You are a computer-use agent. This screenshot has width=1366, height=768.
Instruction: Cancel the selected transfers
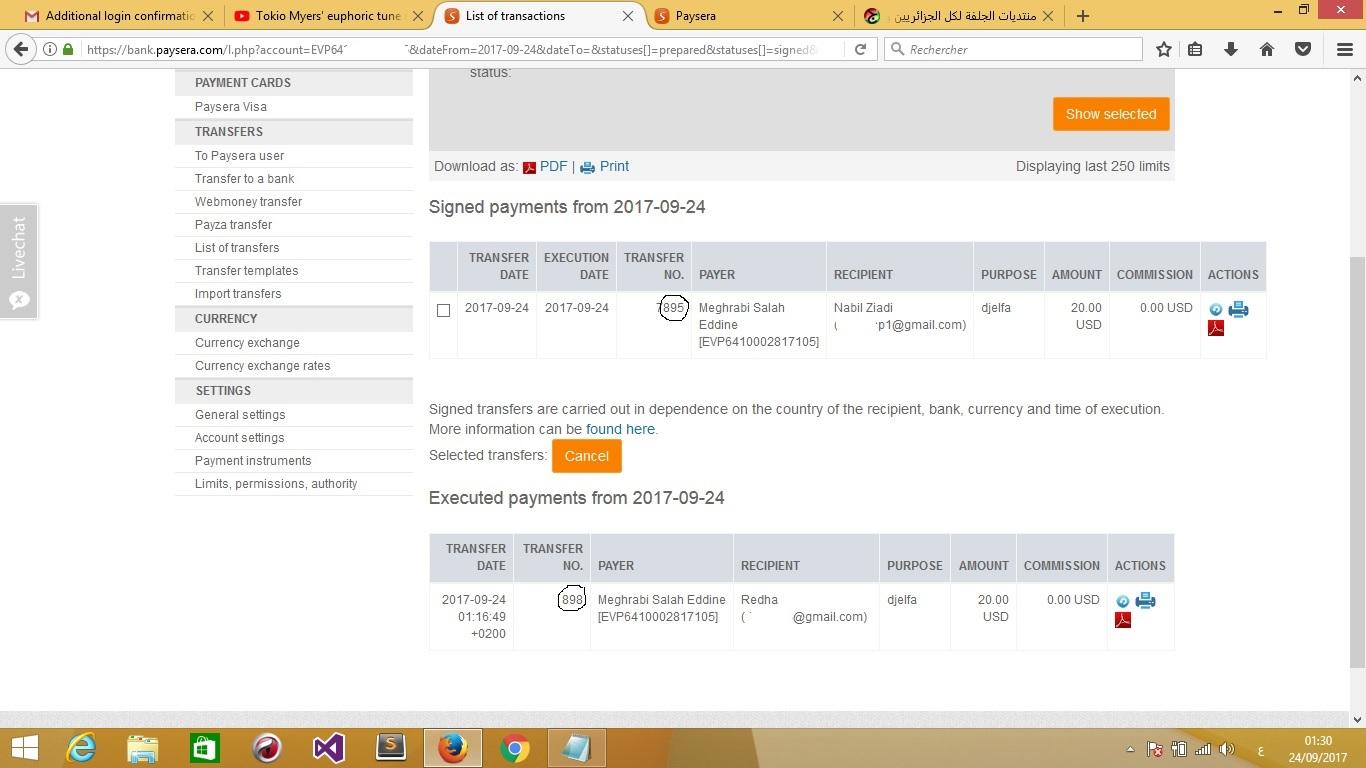[586, 456]
